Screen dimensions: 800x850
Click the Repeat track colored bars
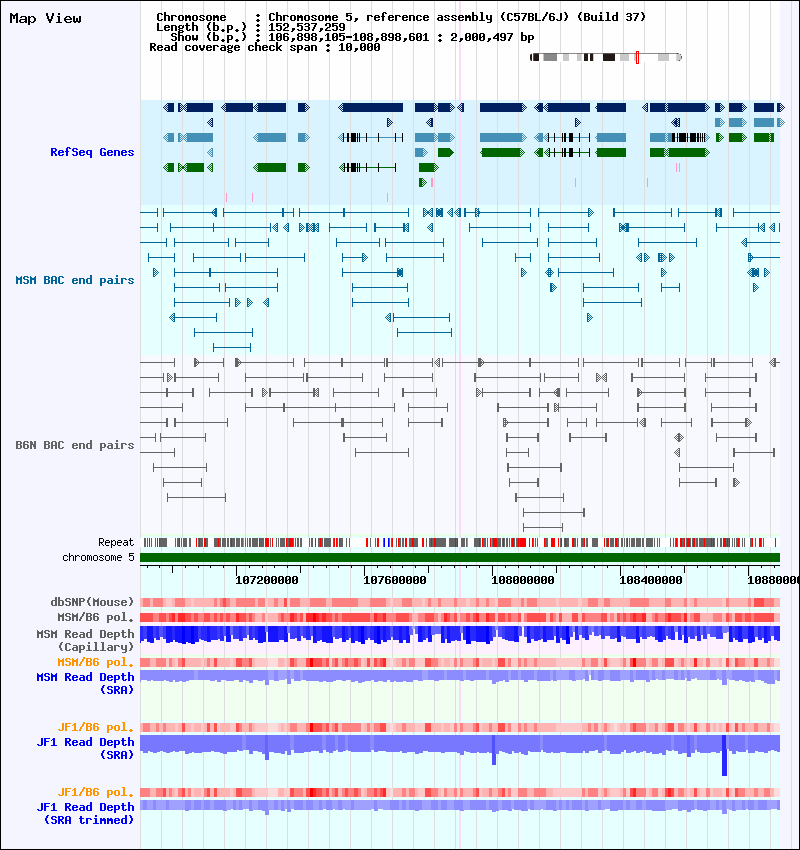(x=460, y=542)
